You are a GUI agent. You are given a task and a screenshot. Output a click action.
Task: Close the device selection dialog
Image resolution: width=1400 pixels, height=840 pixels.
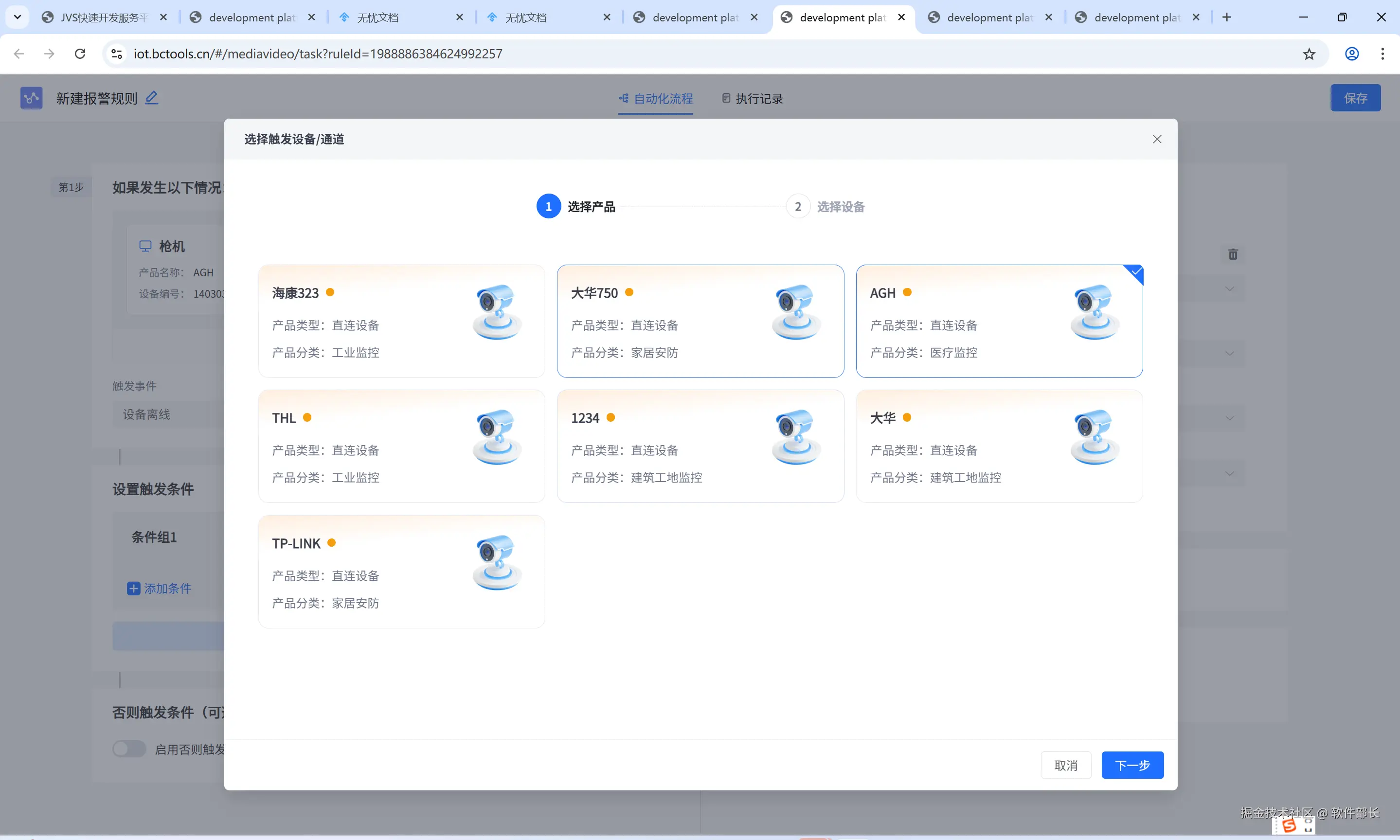pos(1157,139)
